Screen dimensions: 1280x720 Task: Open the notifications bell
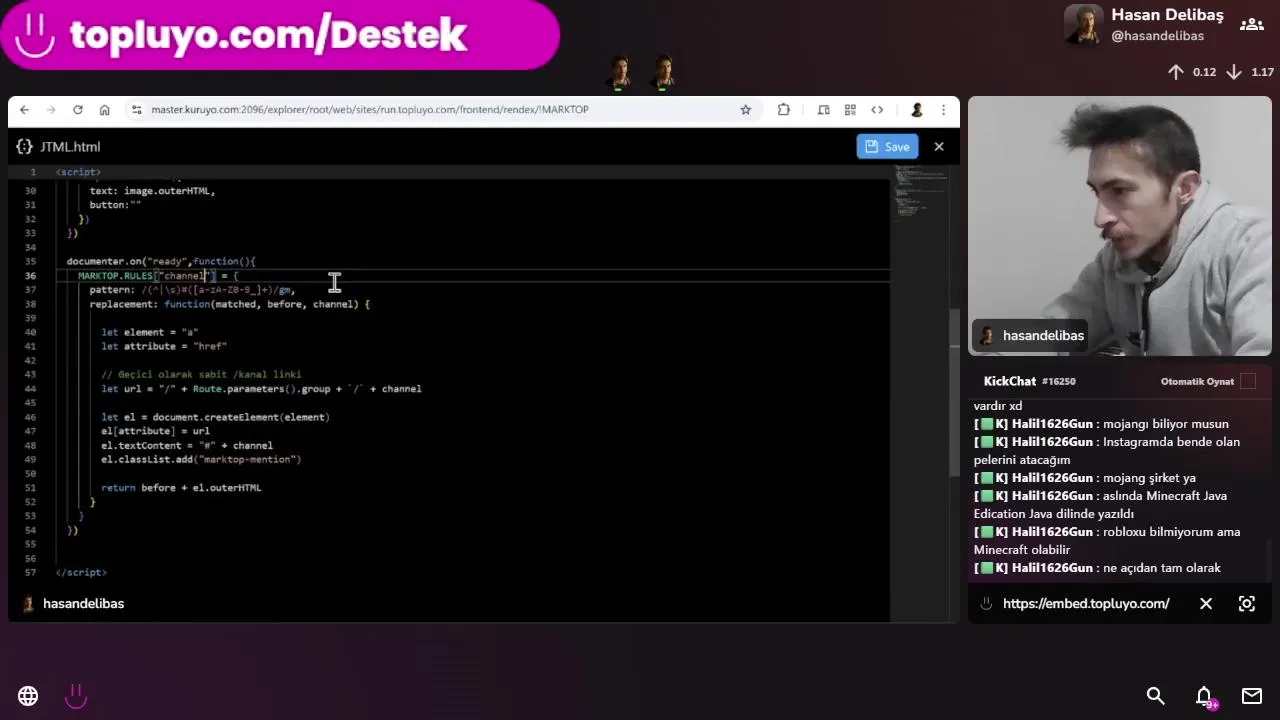[x=1204, y=696]
